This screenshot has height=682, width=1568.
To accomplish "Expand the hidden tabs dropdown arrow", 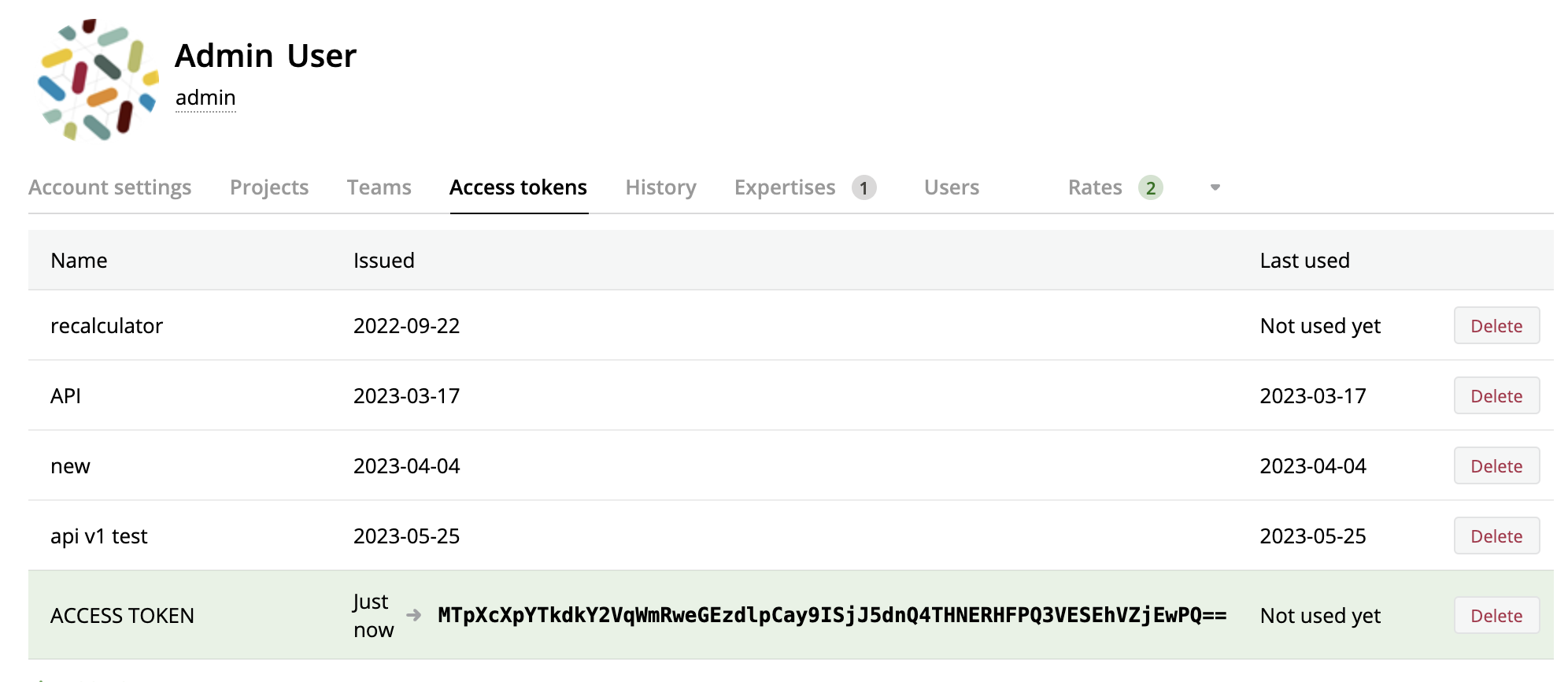I will click(x=1215, y=187).
